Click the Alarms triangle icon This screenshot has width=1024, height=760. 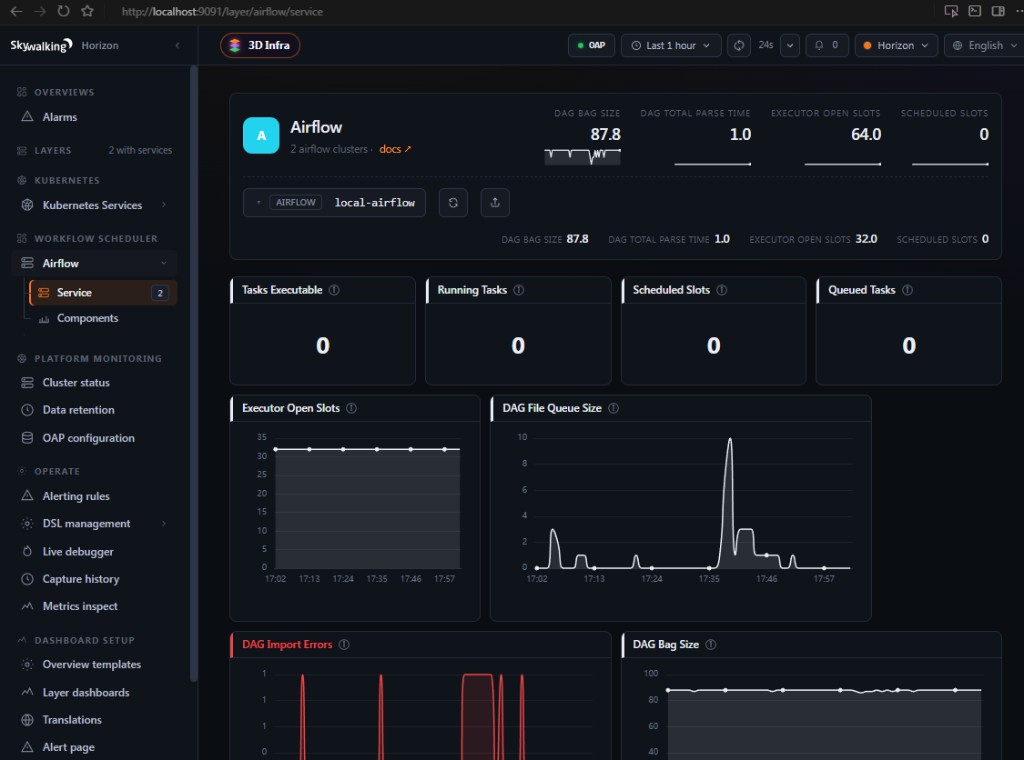27,116
